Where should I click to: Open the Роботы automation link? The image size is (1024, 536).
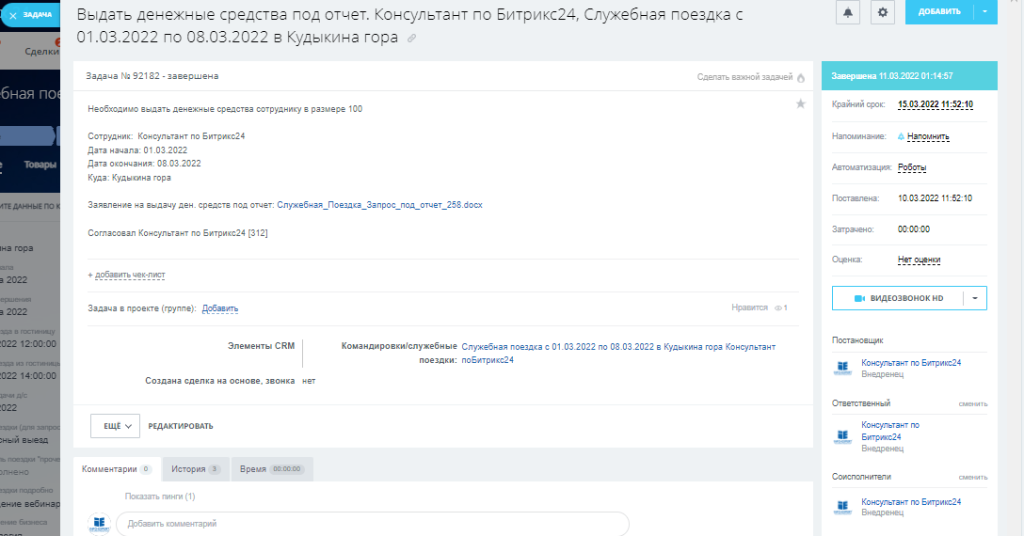point(912,168)
